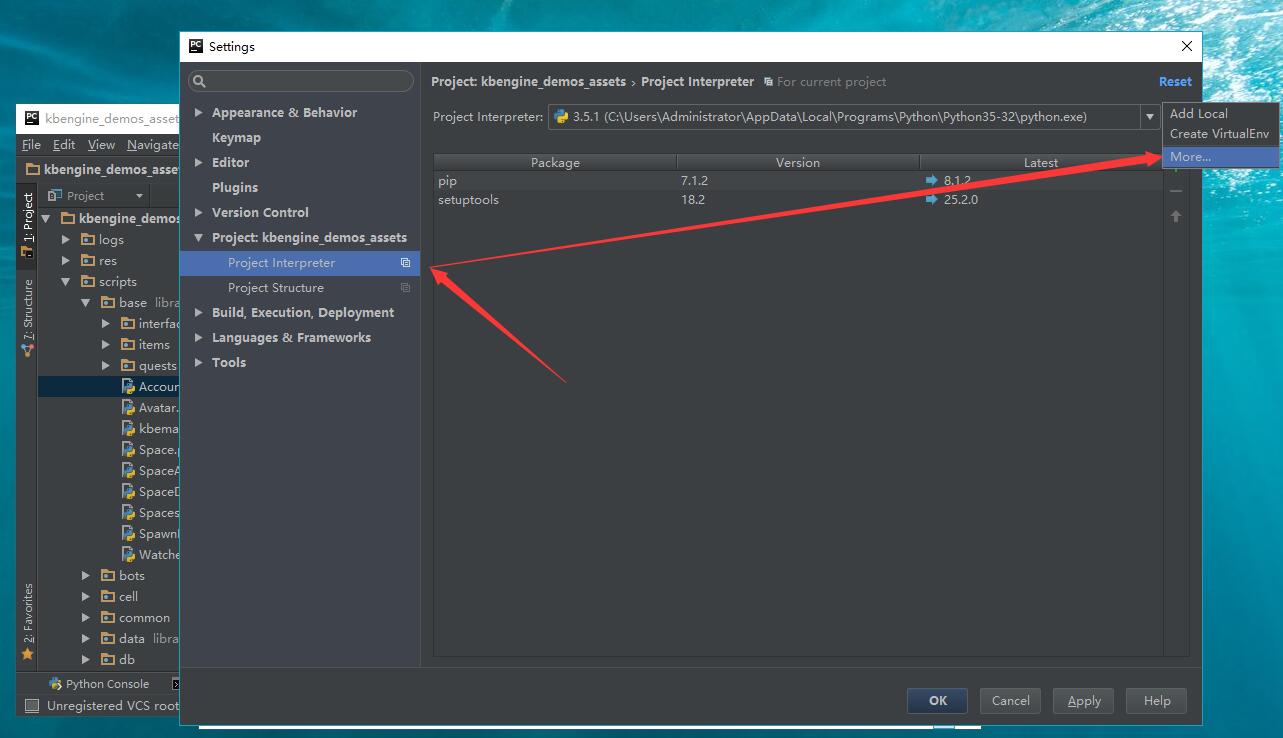The image size is (1283, 738).
Task: Click the Reset link in Settings
Action: 1175,82
